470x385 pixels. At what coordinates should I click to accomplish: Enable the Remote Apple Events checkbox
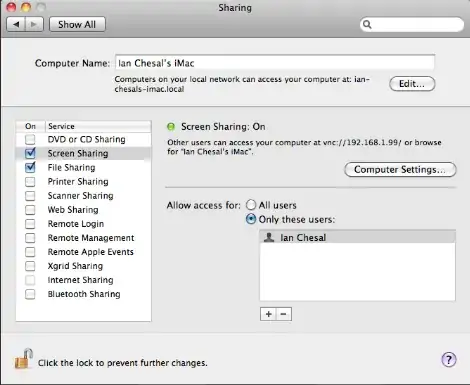point(30,252)
